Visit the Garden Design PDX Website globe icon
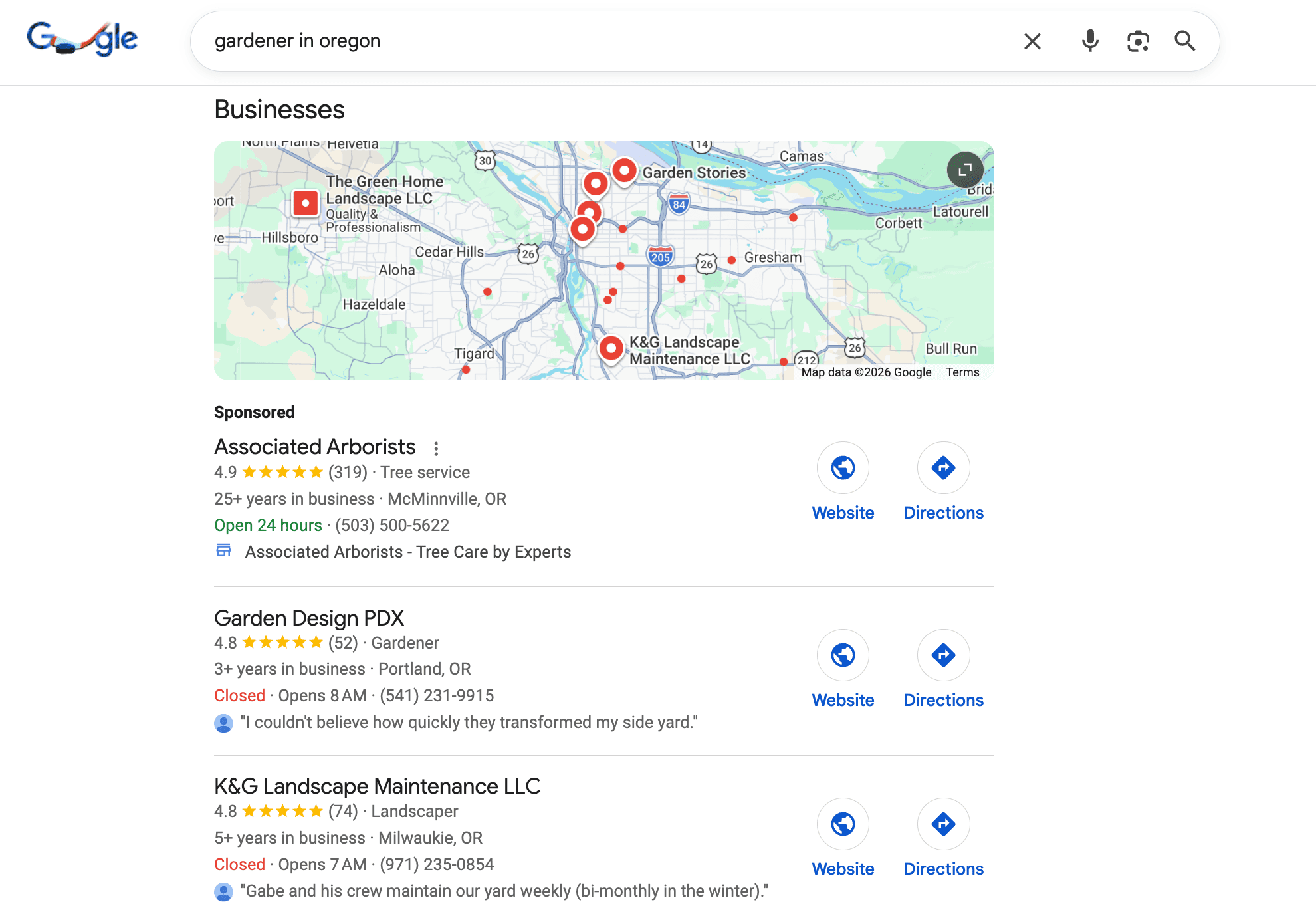The width and height of the screenshot is (1316, 924). point(843,655)
